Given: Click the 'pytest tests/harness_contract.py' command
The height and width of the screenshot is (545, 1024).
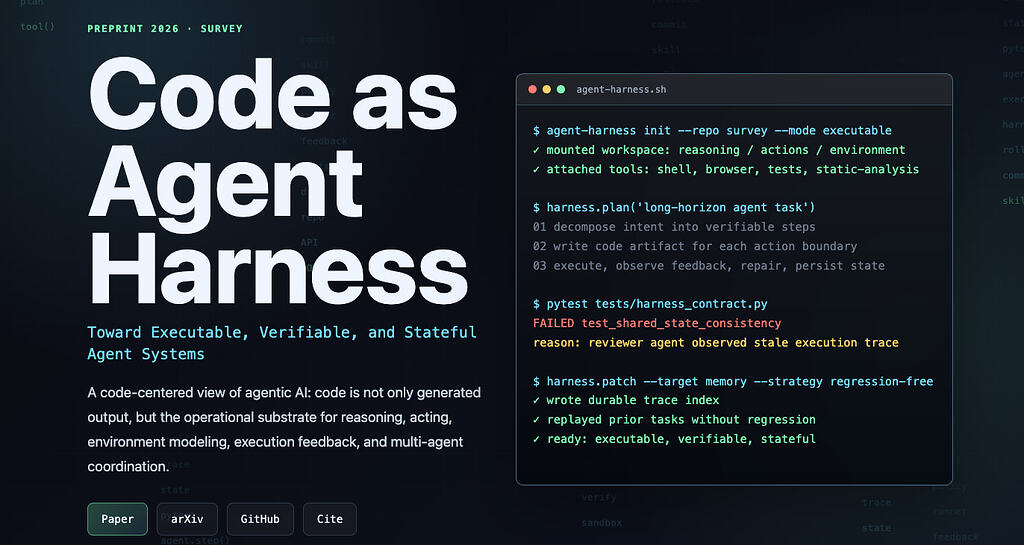Looking at the screenshot, I should [650, 304].
